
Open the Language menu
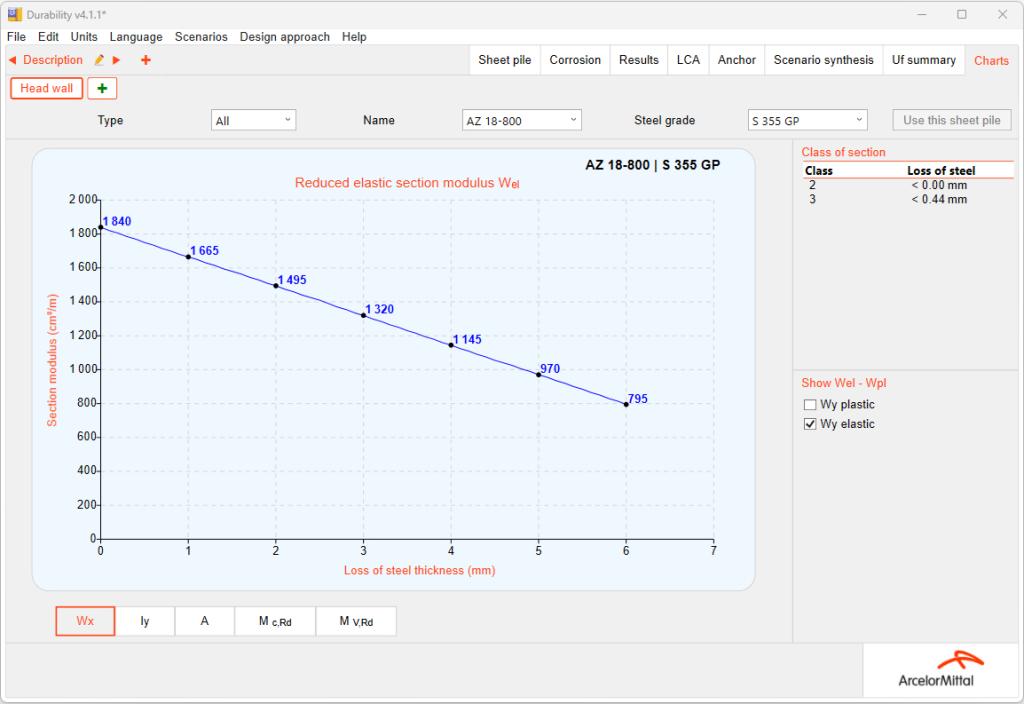tap(136, 37)
